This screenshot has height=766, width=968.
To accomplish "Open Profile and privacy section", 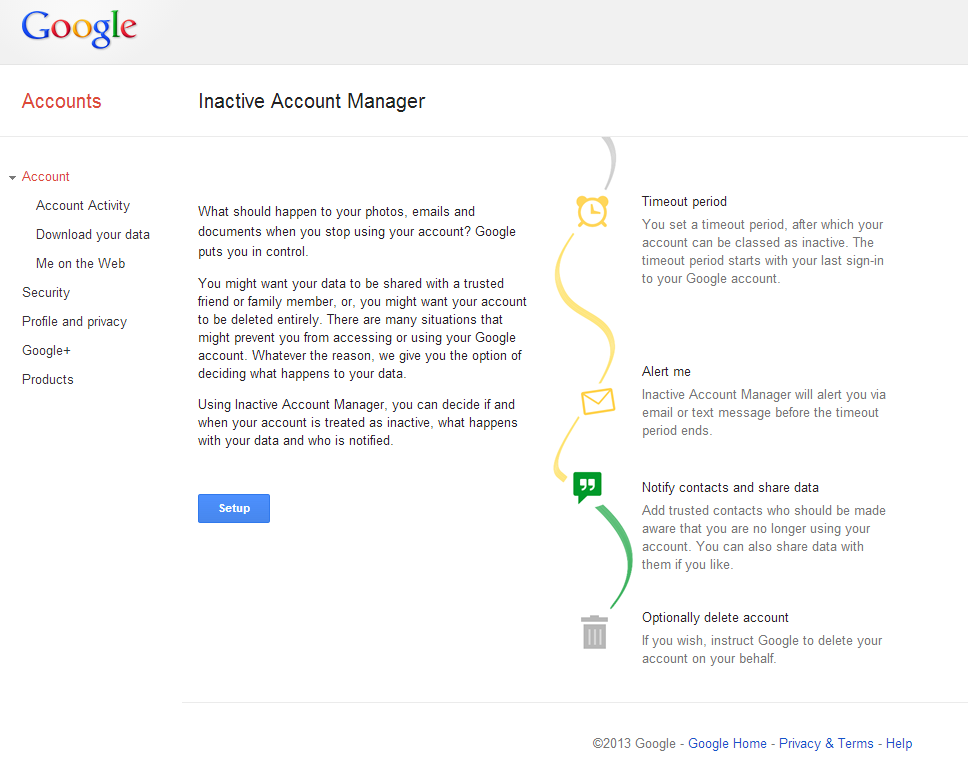I will click(74, 322).
